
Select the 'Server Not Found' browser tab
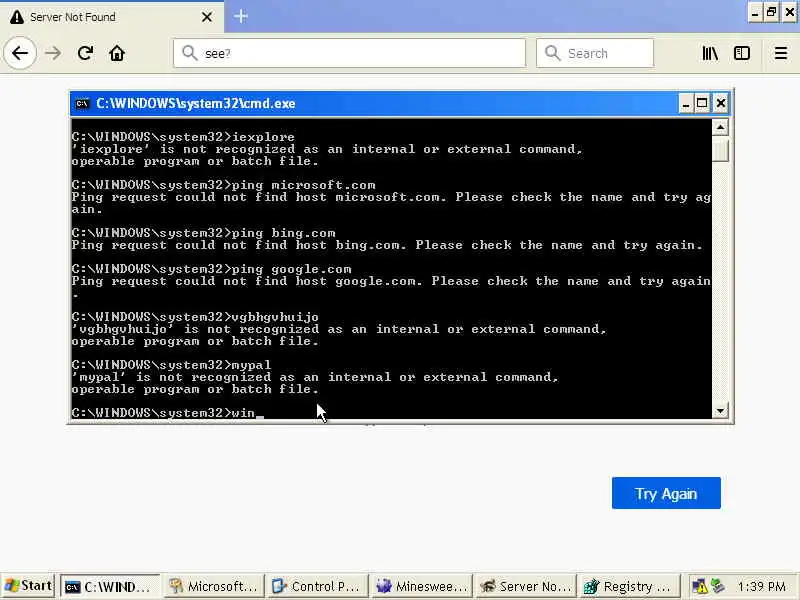[x=112, y=17]
